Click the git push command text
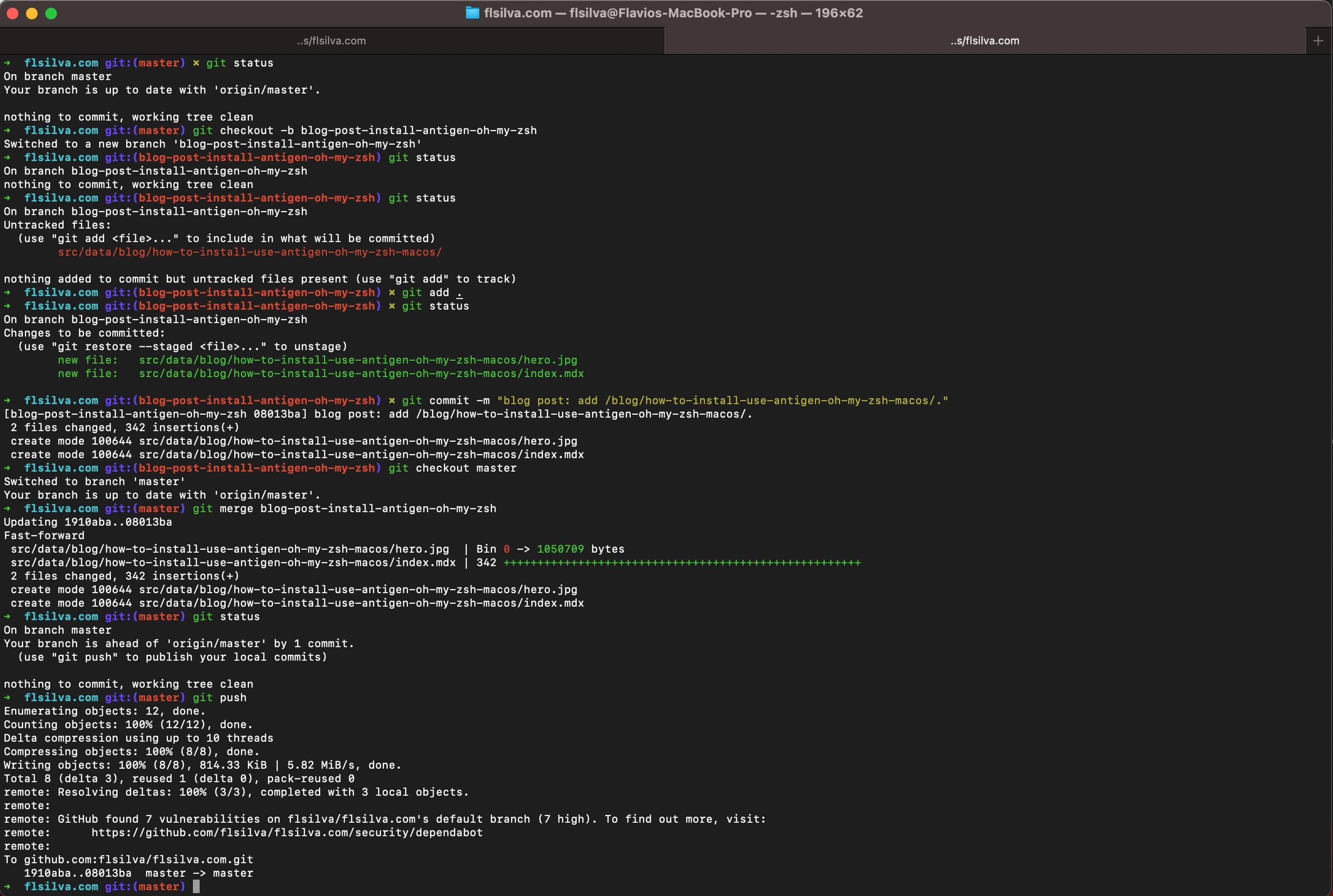This screenshot has width=1333, height=896. click(x=223, y=697)
